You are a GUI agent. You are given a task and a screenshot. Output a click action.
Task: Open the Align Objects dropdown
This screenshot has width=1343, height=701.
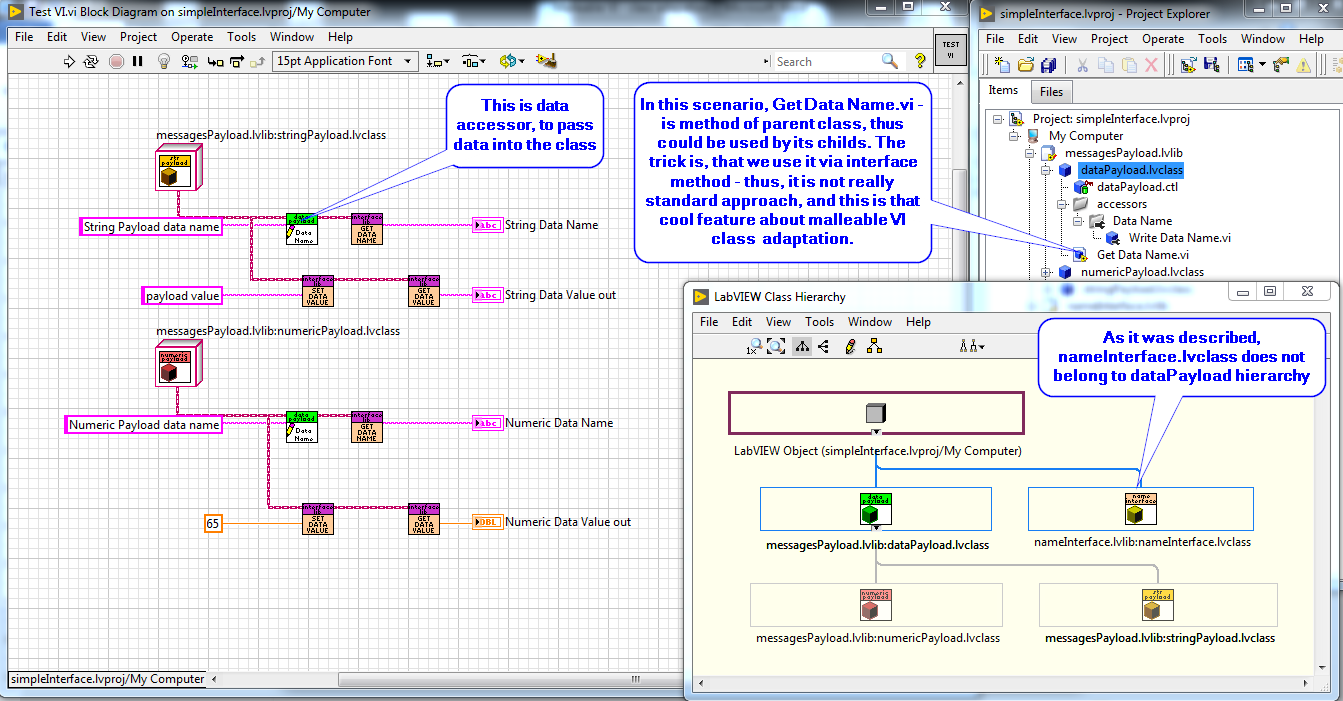(x=437, y=62)
